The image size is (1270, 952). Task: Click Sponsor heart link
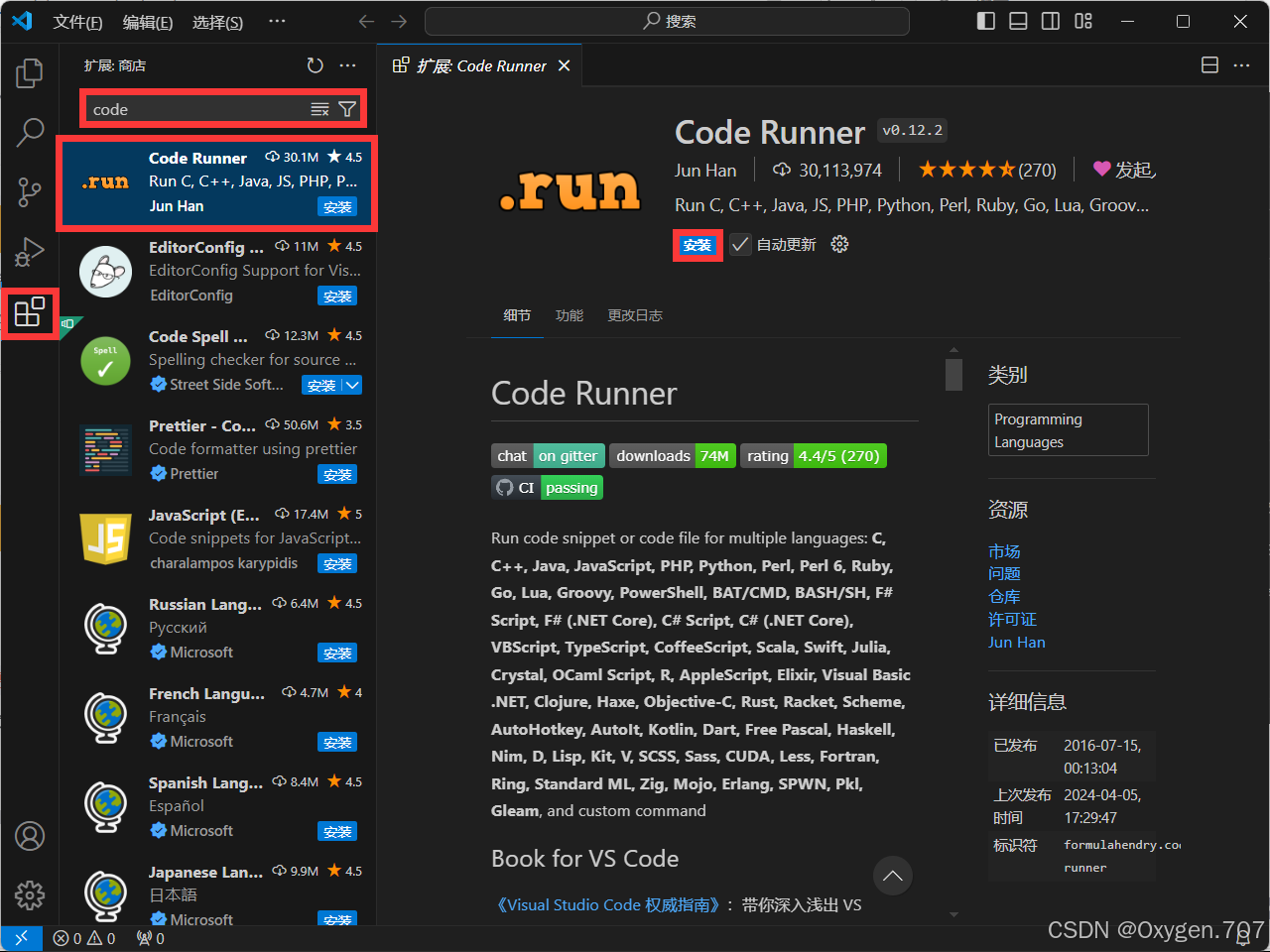click(x=1124, y=170)
